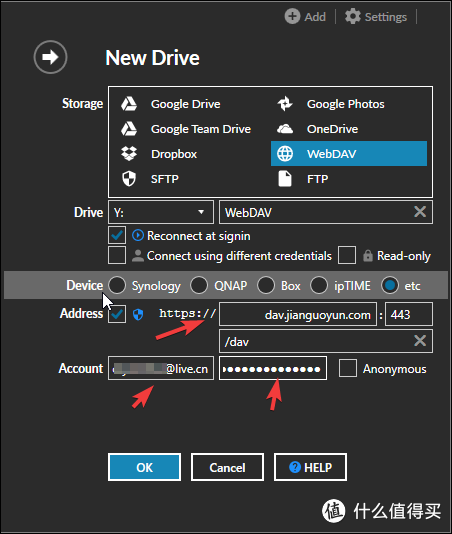Uncheck Reconnect at signin checkbox
The image size is (452, 534).
117,235
